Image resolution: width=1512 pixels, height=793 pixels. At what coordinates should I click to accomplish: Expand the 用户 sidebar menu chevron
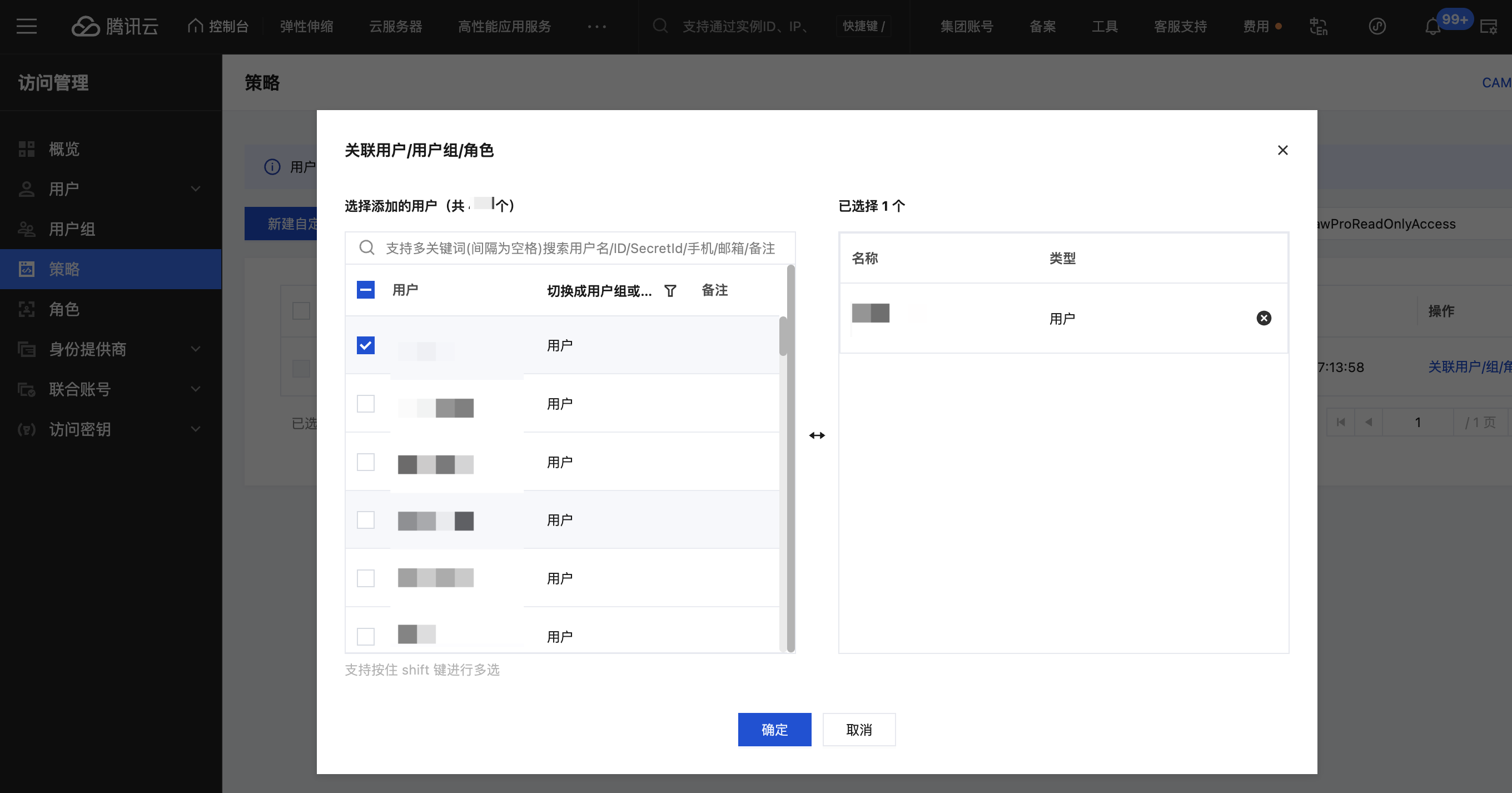coord(196,189)
